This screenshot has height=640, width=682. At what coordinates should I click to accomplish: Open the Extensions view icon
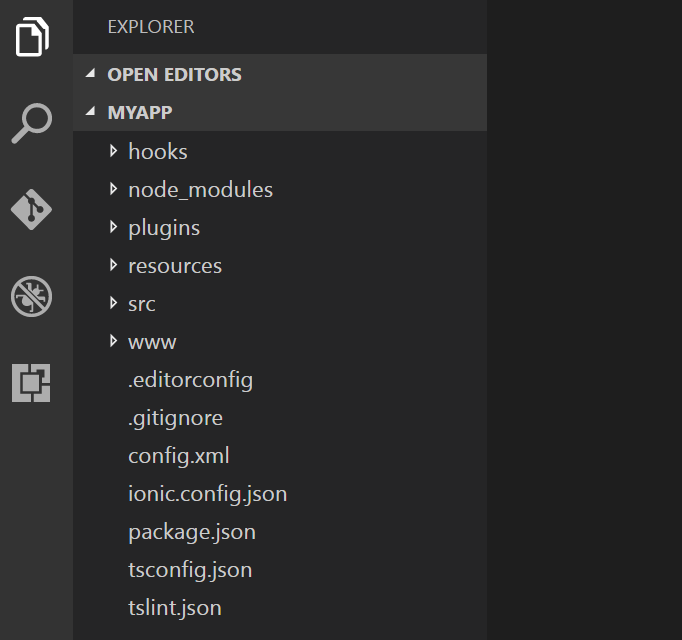31,383
